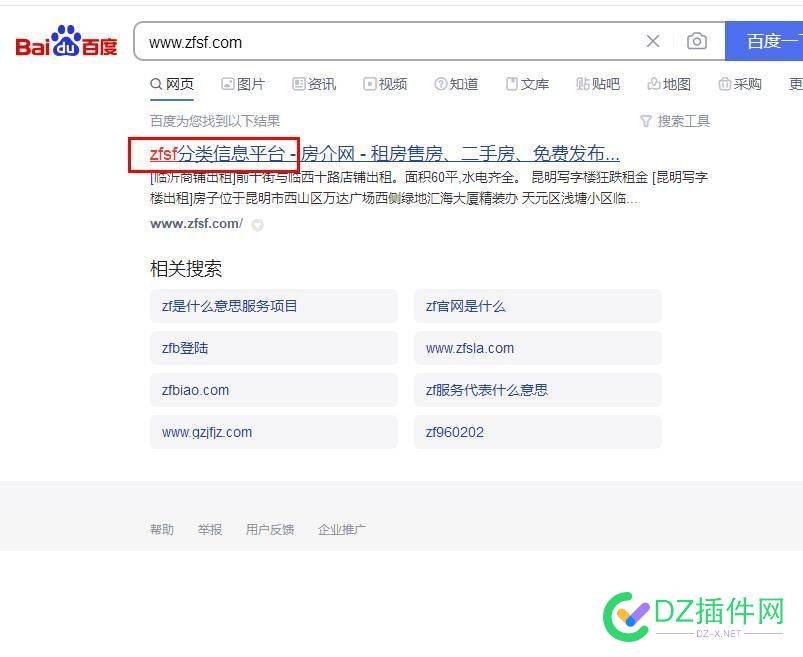Image resolution: width=803 pixels, height=657 pixels.
Task: Open the 视频 tab
Action: (385, 83)
